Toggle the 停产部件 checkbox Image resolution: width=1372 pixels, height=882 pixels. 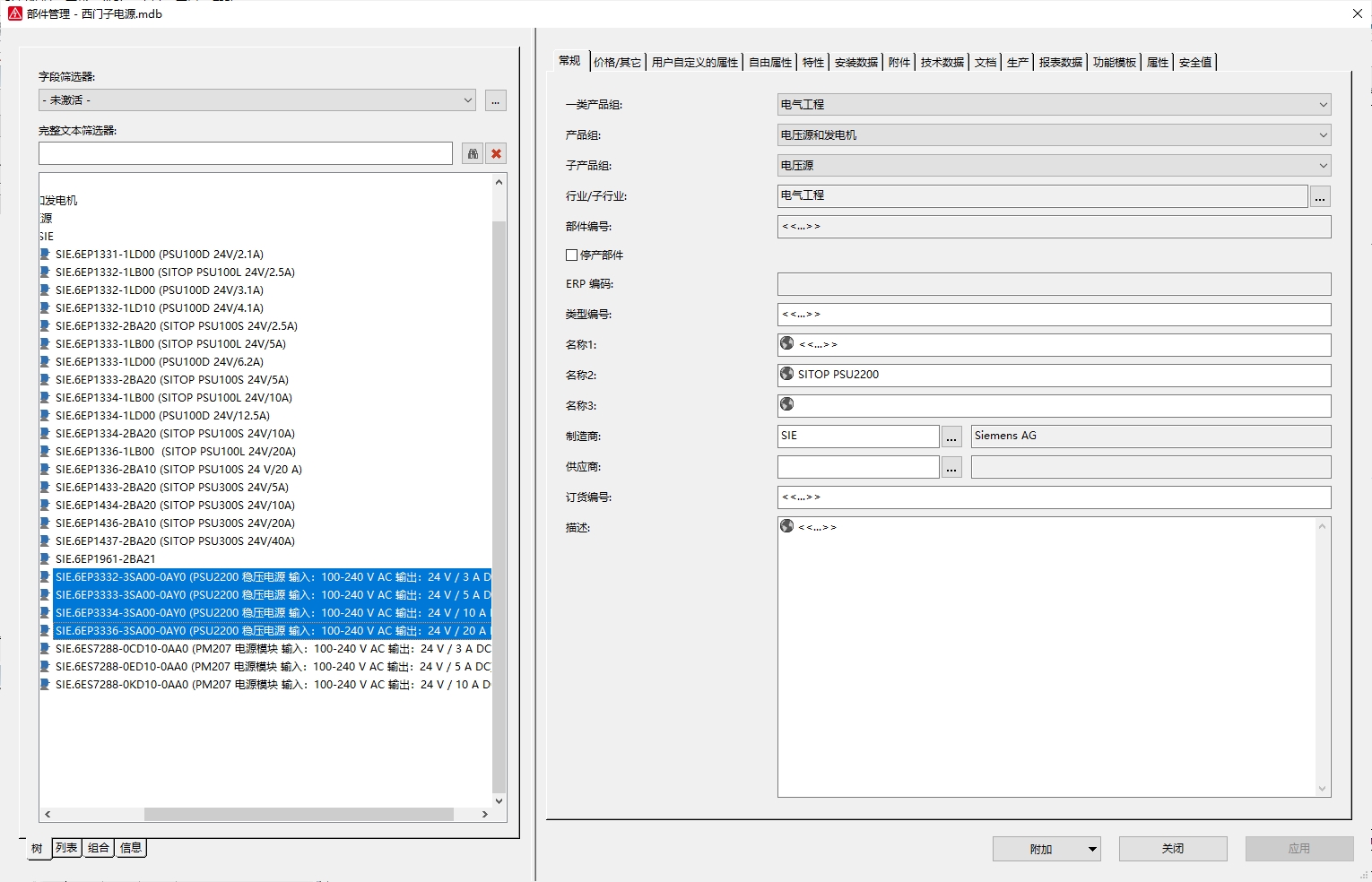coord(571,255)
